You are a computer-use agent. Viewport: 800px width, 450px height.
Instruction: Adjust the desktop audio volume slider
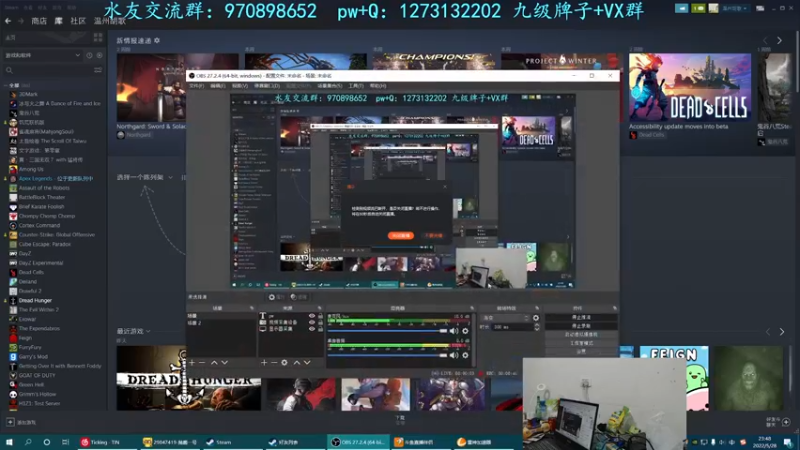(387, 355)
